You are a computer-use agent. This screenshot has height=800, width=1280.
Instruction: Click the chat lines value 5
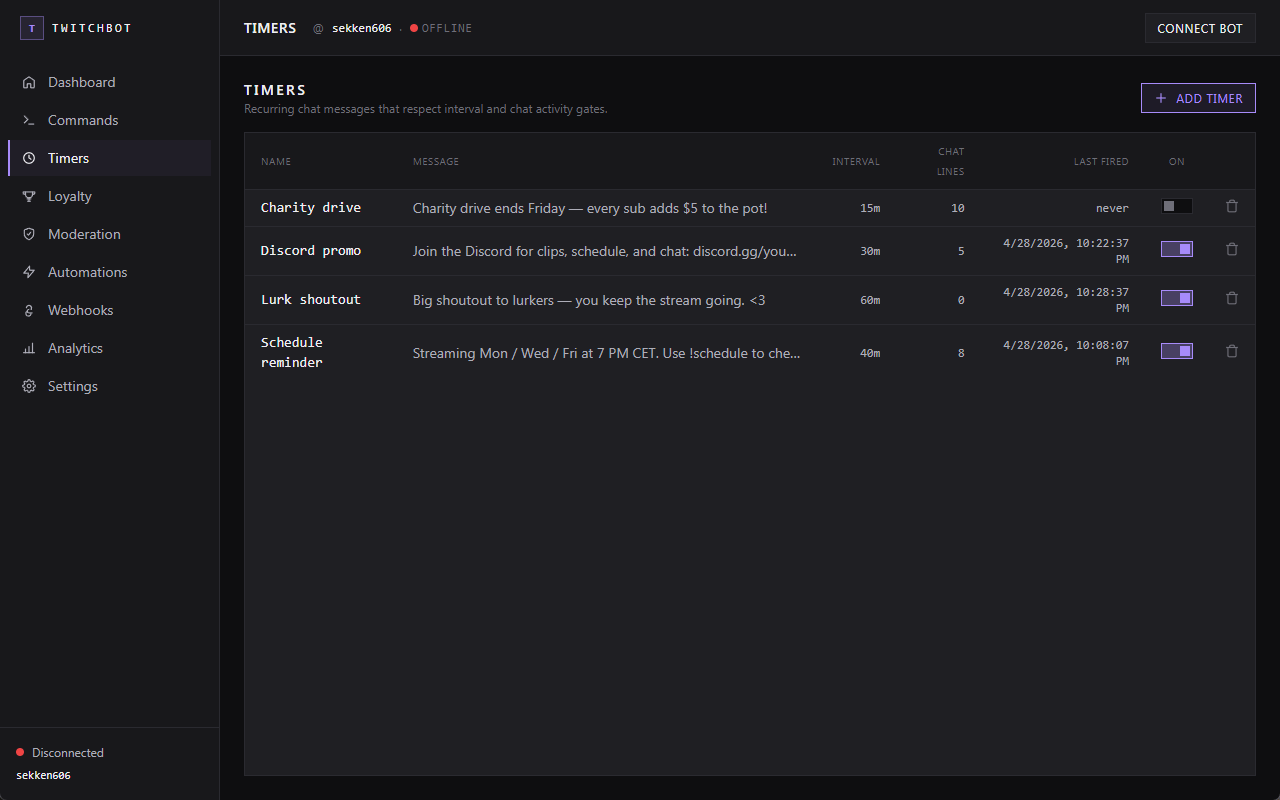click(961, 251)
